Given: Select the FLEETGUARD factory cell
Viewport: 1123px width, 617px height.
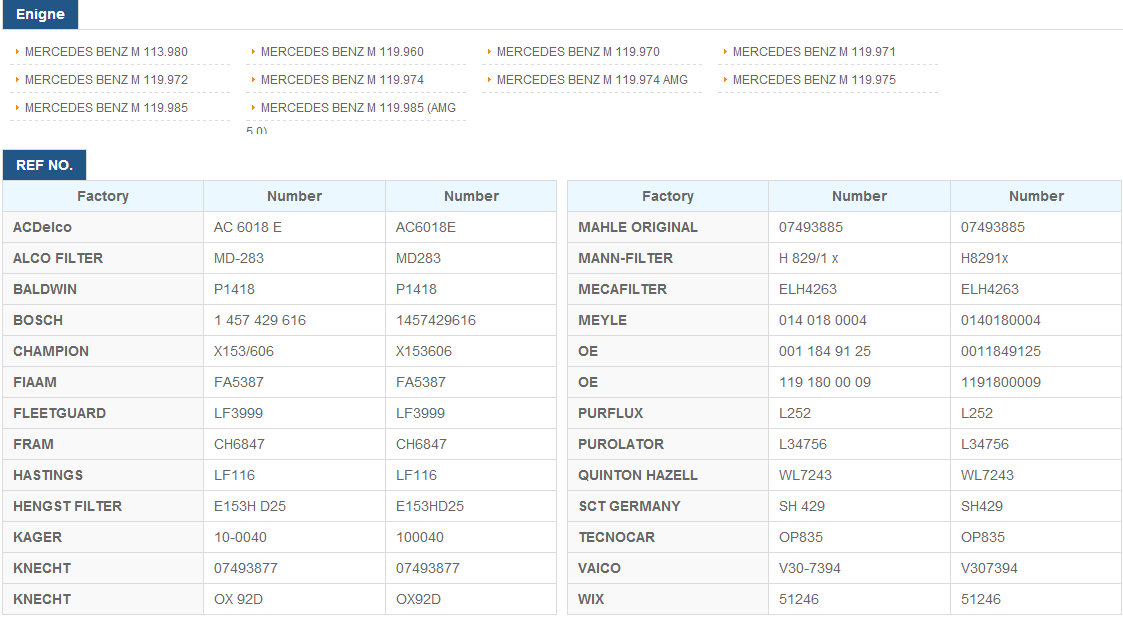Looking at the screenshot, I should click(x=103, y=413).
